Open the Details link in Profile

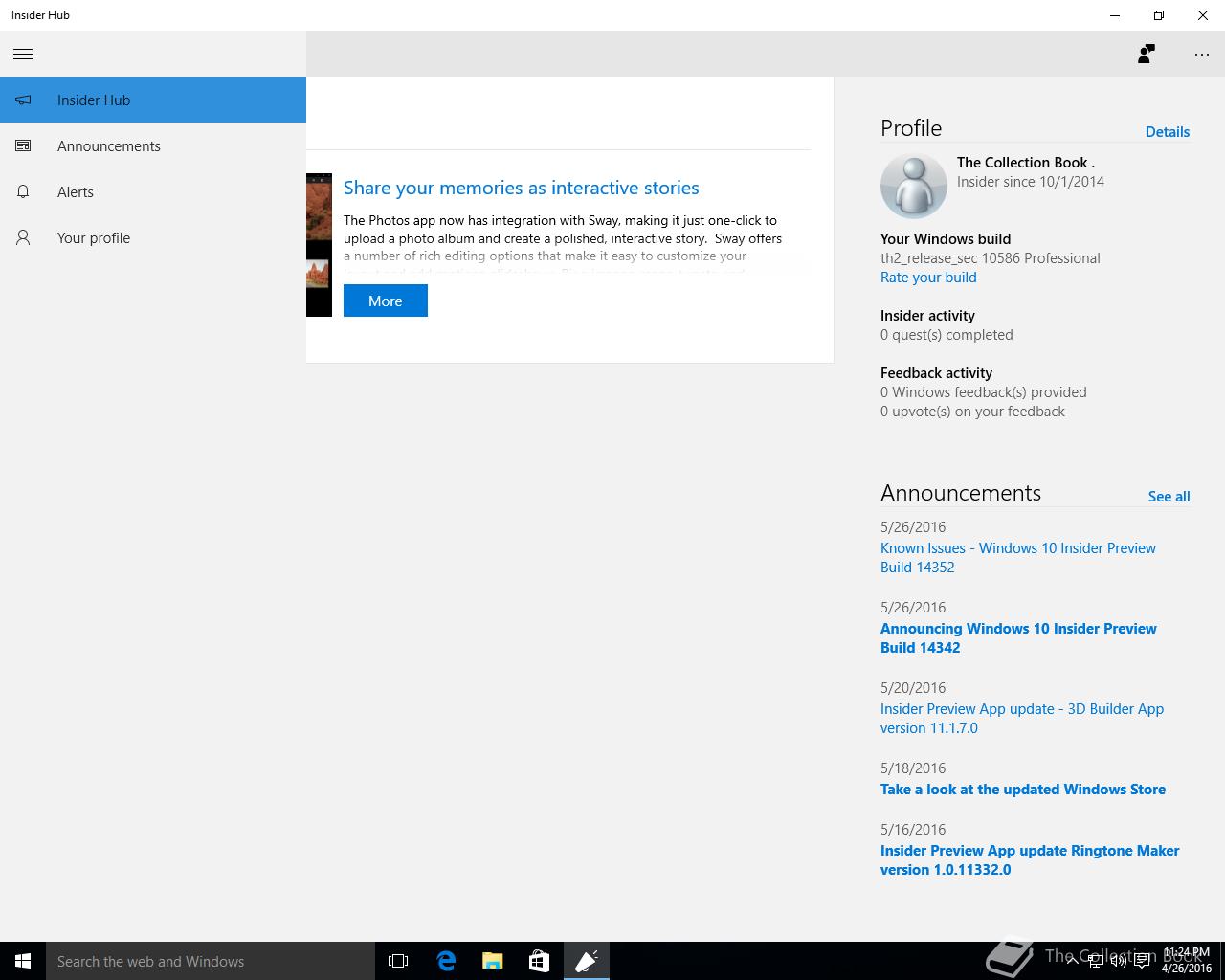click(1168, 132)
